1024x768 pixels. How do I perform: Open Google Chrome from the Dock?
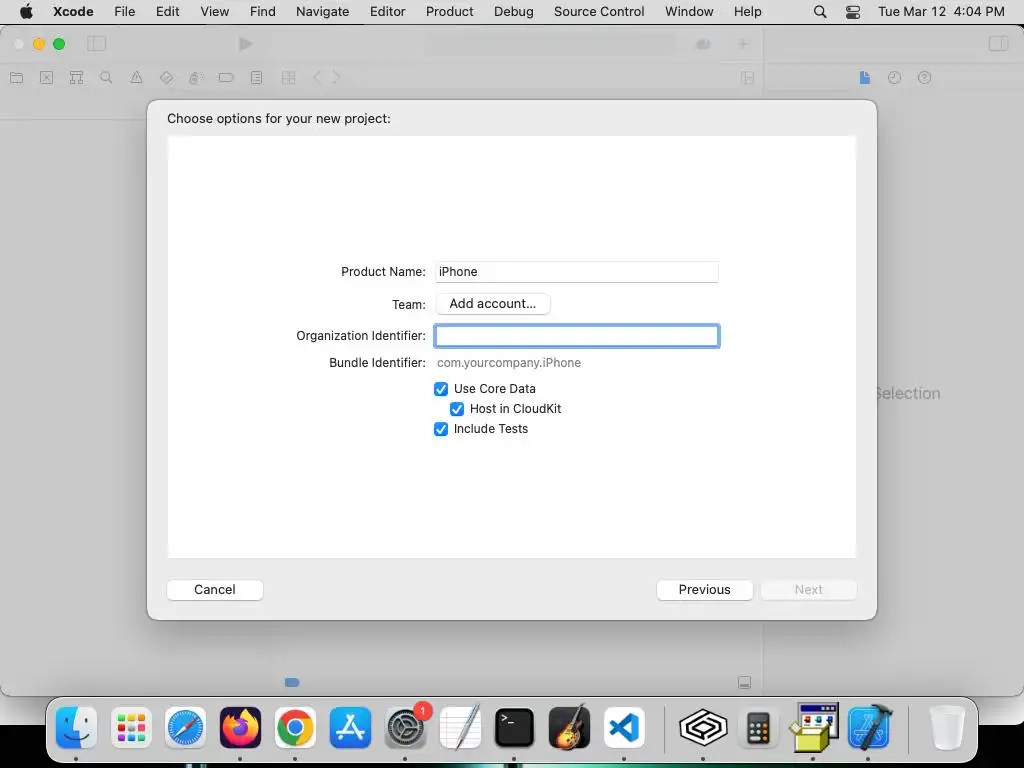point(295,728)
